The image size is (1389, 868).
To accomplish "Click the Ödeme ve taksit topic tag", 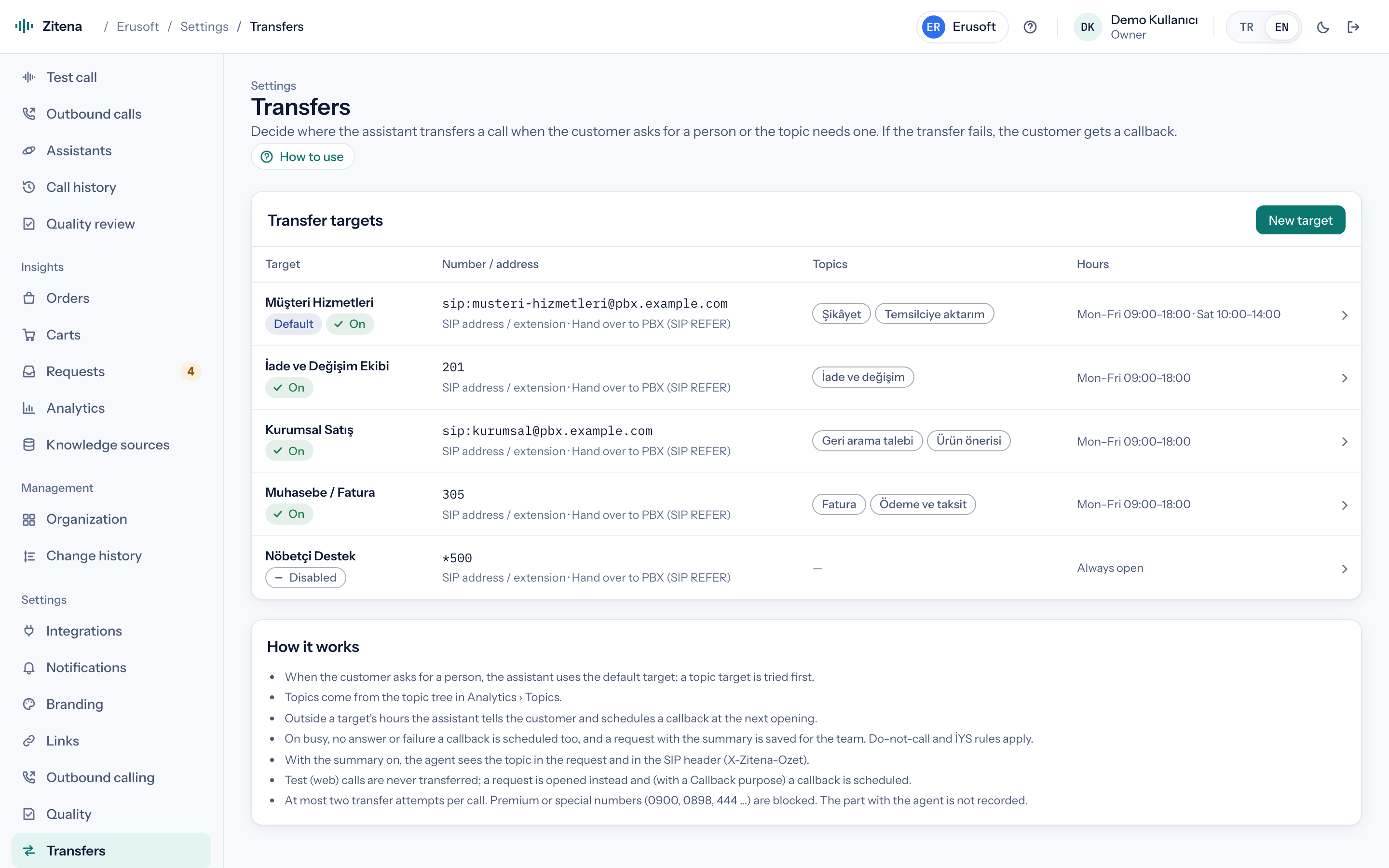I will coord(922,504).
